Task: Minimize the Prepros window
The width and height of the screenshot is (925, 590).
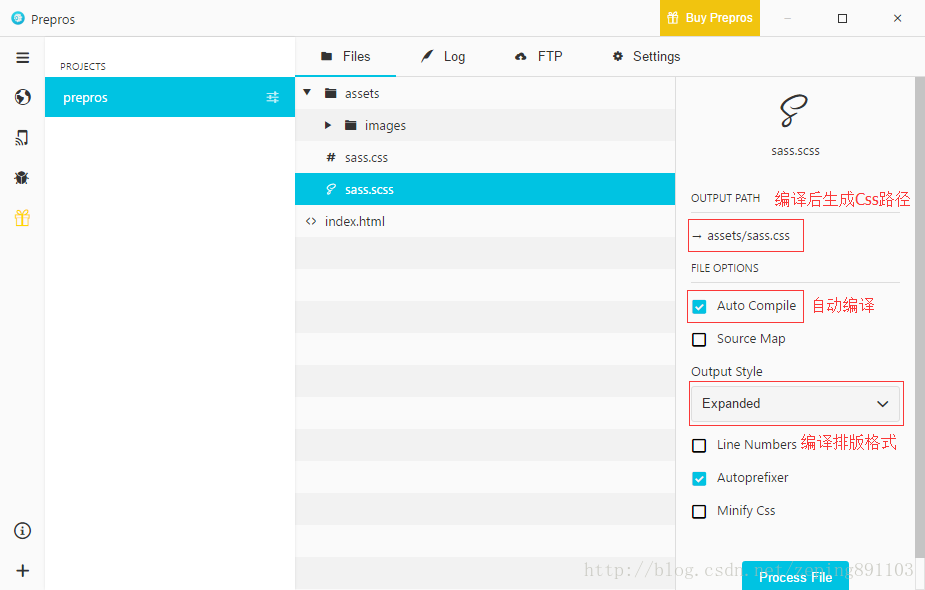Action: tap(788, 18)
